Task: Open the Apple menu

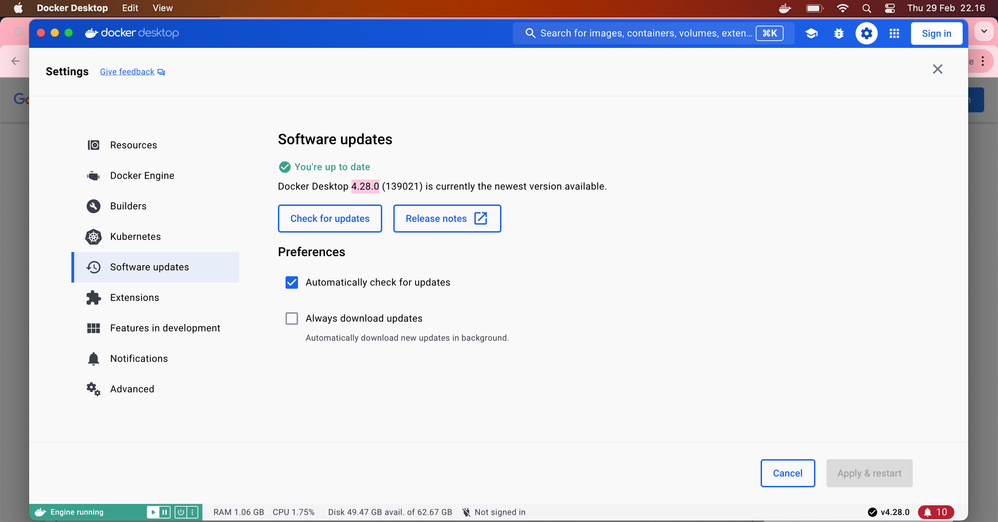Action: (18, 8)
